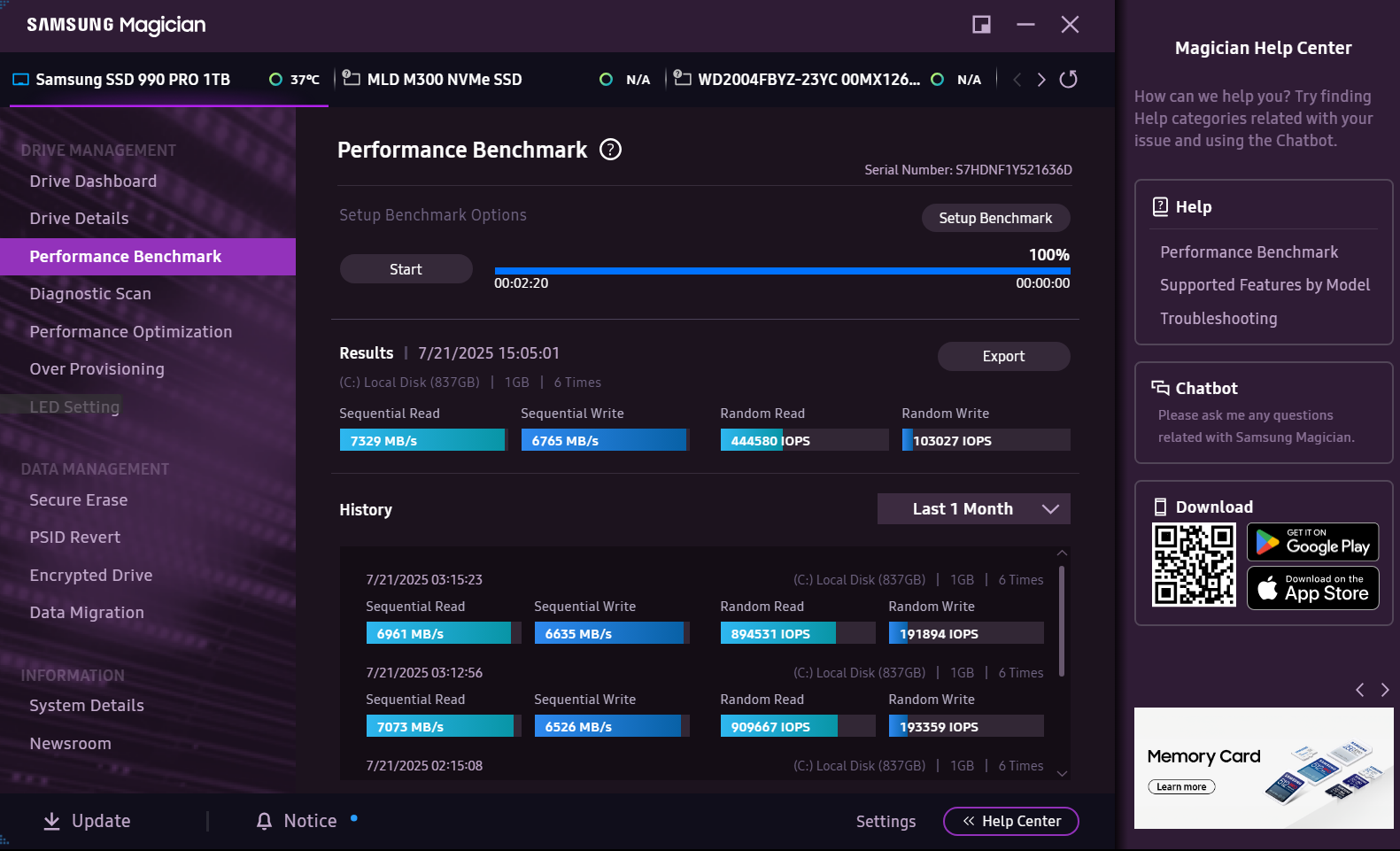Open the App Store download badge

pyautogui.click(x=1312, y=588)
